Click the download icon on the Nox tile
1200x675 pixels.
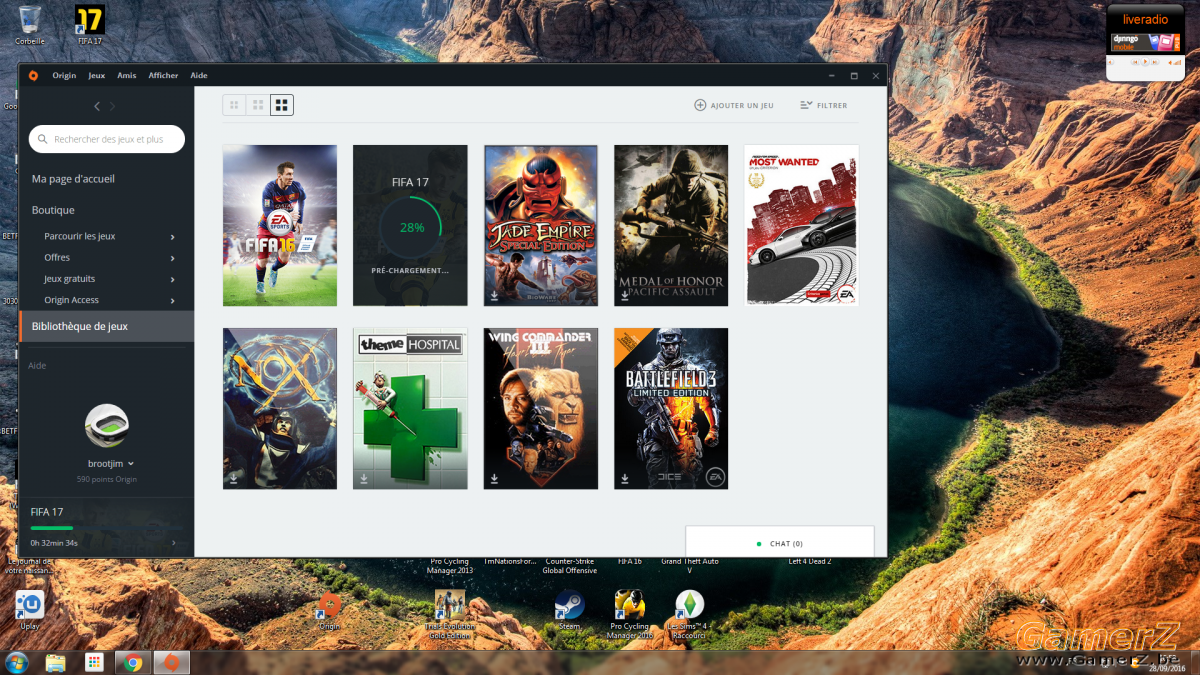pyautogui.click(x=233, y=479)
